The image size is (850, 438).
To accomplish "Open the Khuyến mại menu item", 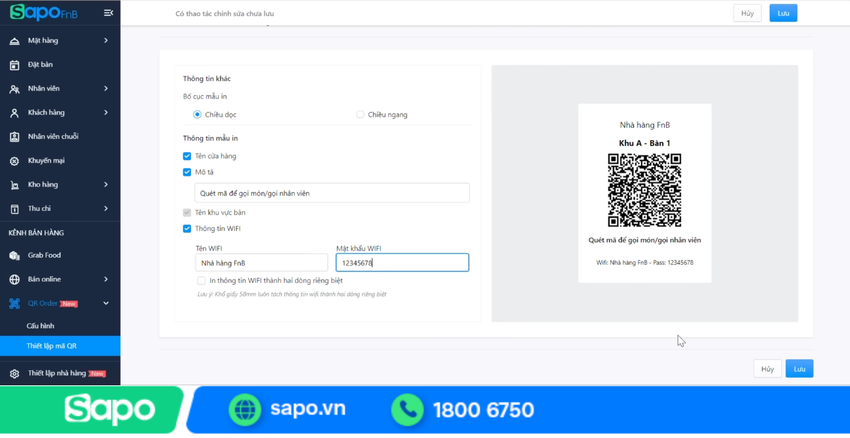I will pos(60,161).
